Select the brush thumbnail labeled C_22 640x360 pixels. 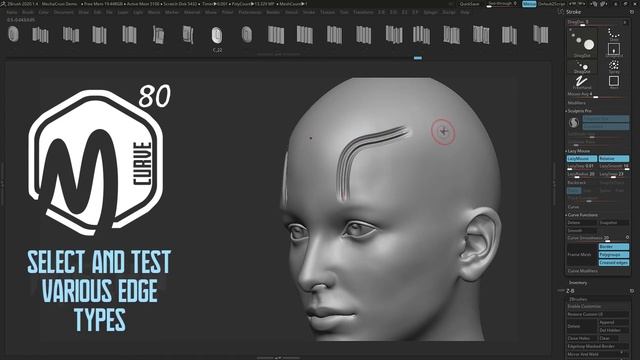(217, 36)
